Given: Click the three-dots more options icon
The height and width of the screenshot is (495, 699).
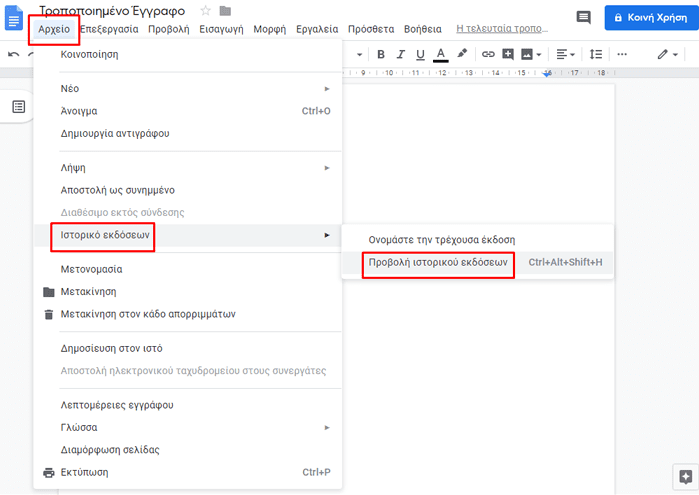Looking at the screenshot, I should [x=622, y=54].
